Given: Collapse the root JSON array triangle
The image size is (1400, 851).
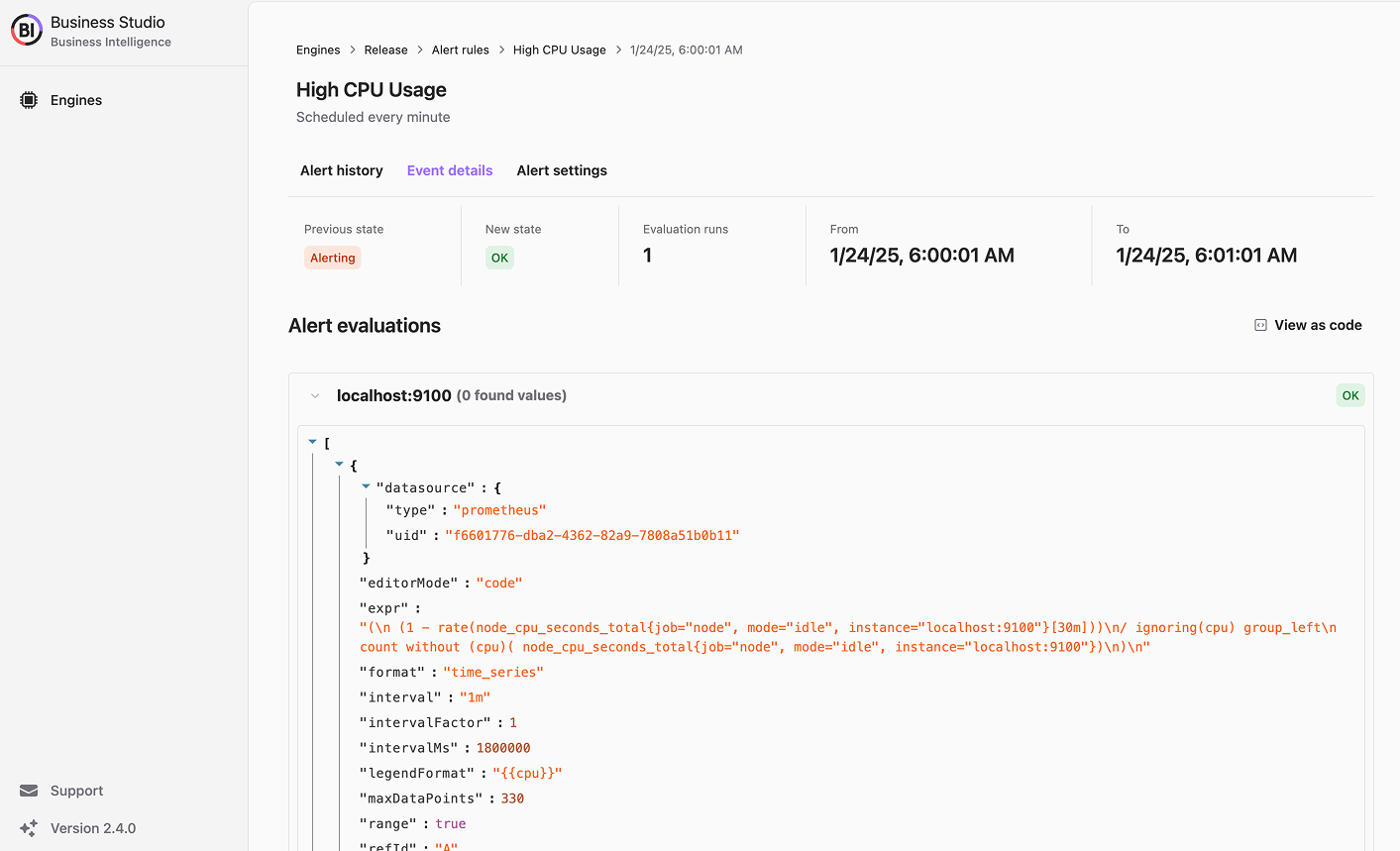Looking at the screenshot, I should pos(312,442).
